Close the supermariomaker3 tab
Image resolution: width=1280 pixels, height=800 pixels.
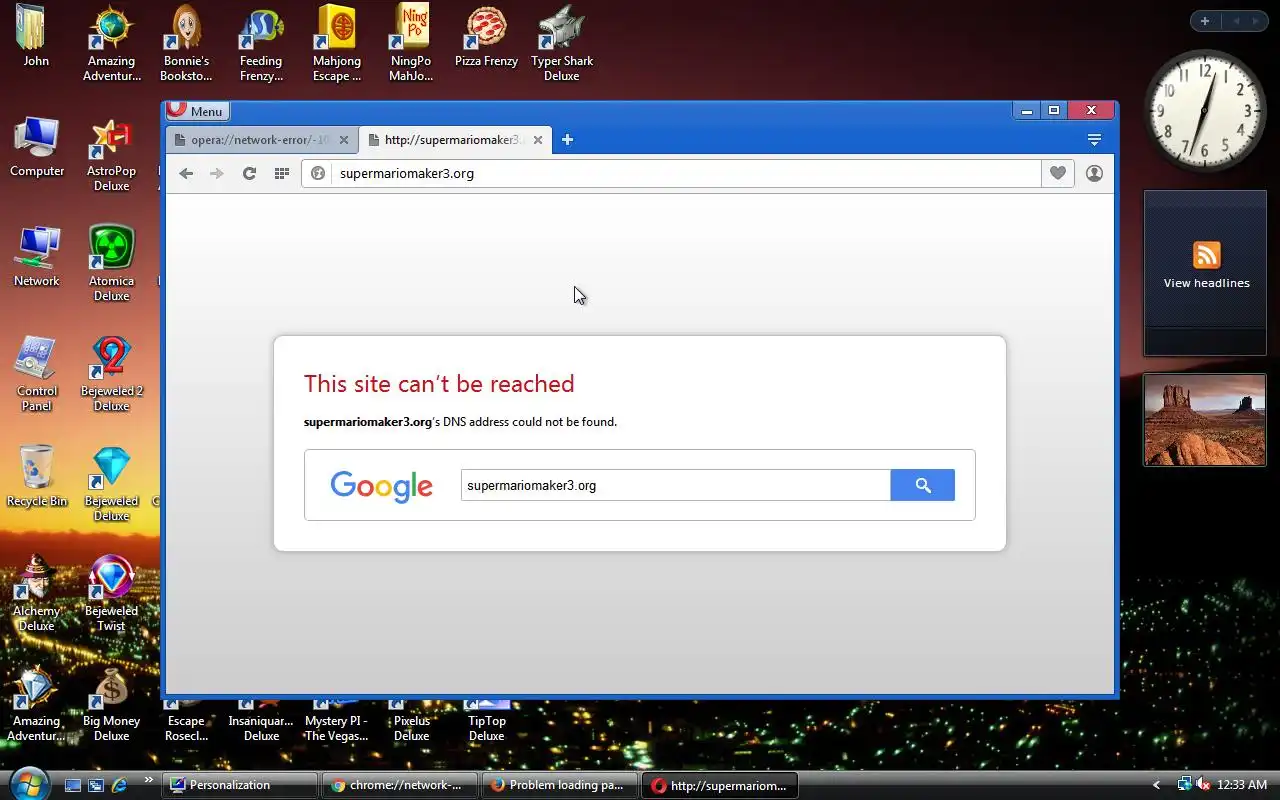537,140
